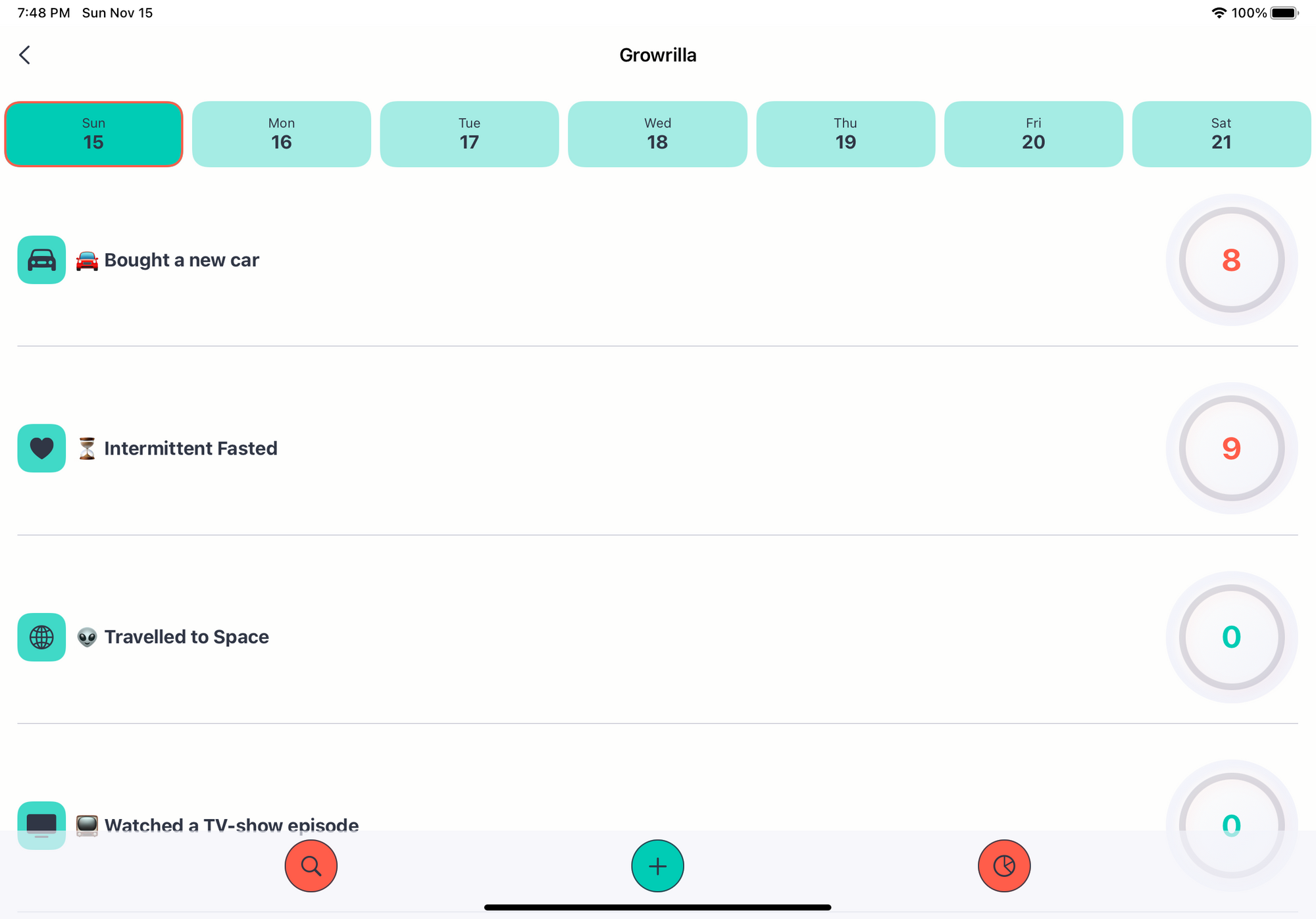This screenshot has width=1316, height=919.
Task: Select Sunday the 15th
Action: pos(93,134)
